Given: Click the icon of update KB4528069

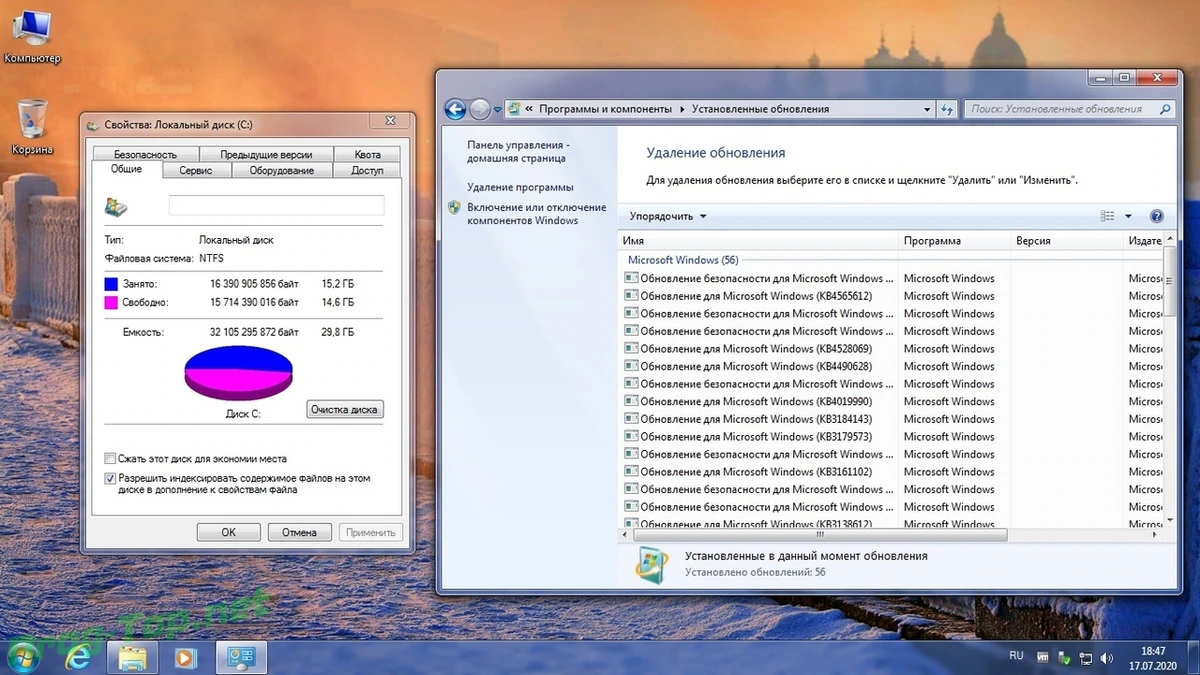Looking at the screenshot, I should point(631,349).
